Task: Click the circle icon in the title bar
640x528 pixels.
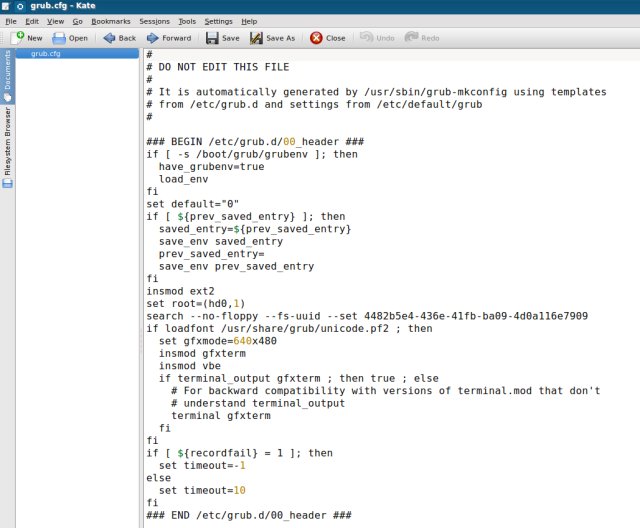Action: coord(20,6)
